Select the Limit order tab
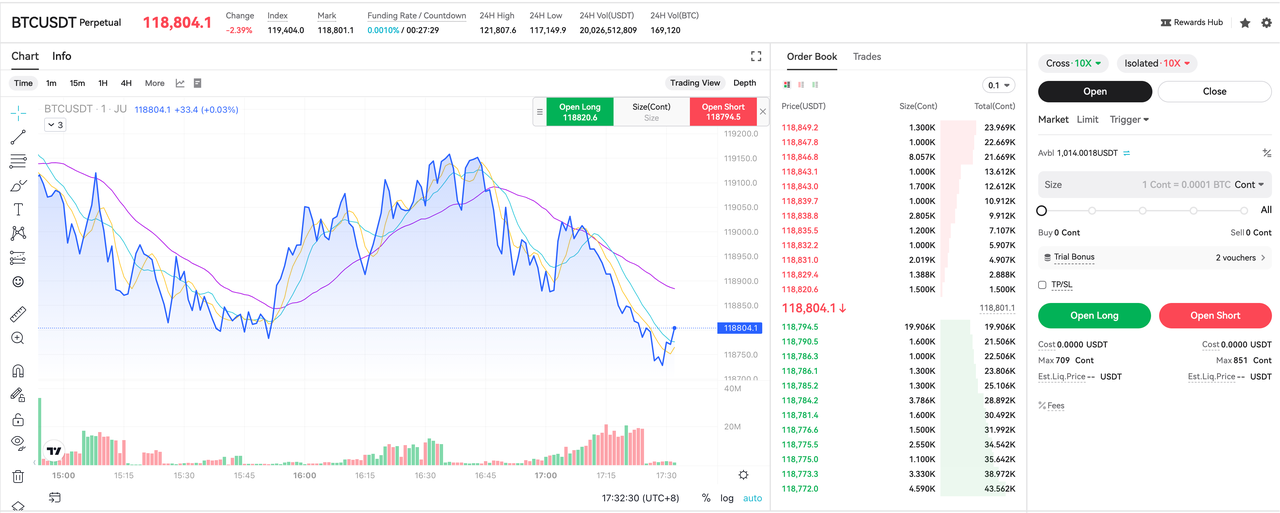Viewport: 1280px width, 513px height. (x=1088, y=119)
